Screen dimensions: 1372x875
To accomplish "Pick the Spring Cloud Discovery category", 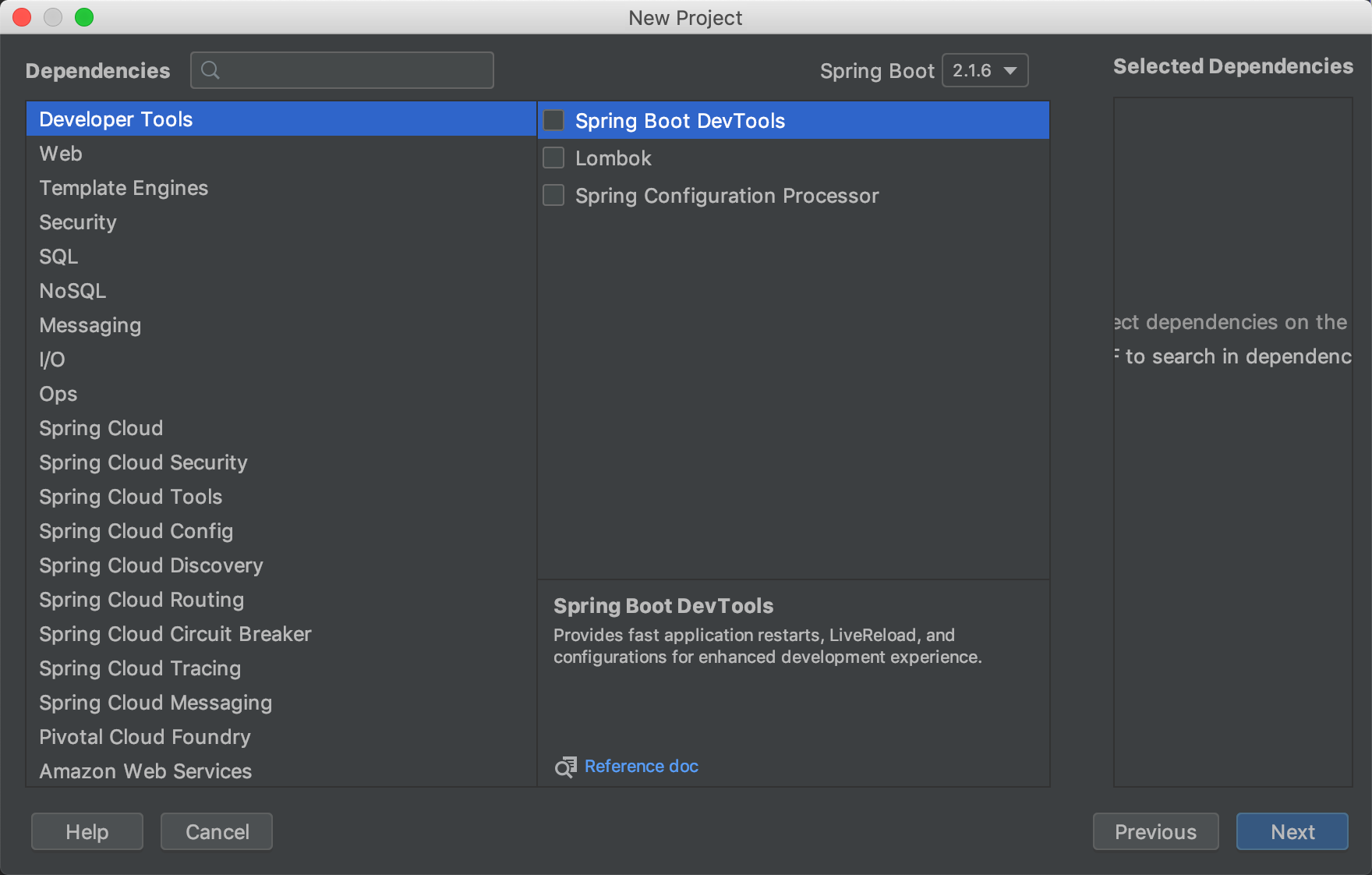I will pyautogui.click(x=151, y=565).
